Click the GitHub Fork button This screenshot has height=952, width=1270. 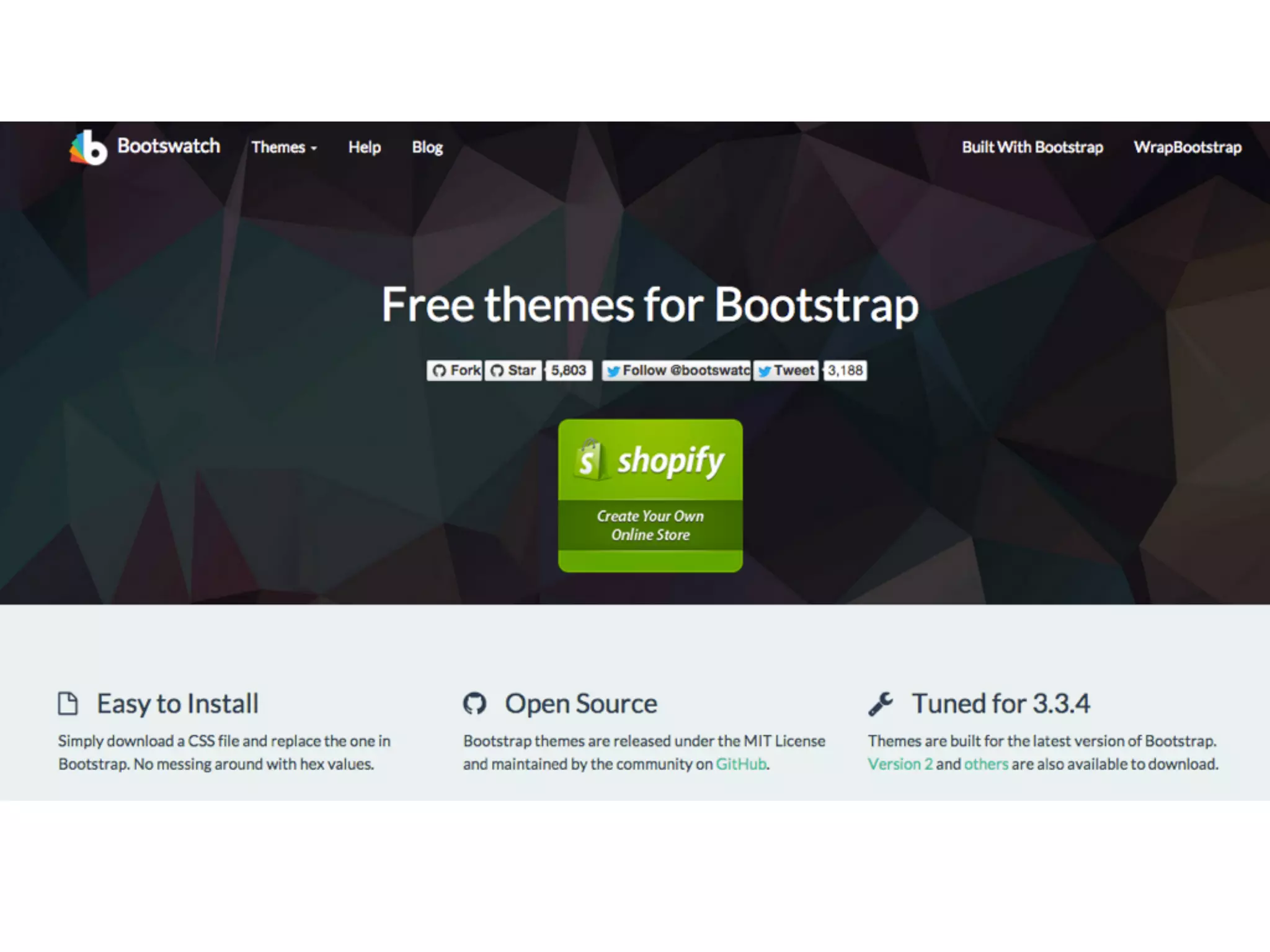point(455,371)
